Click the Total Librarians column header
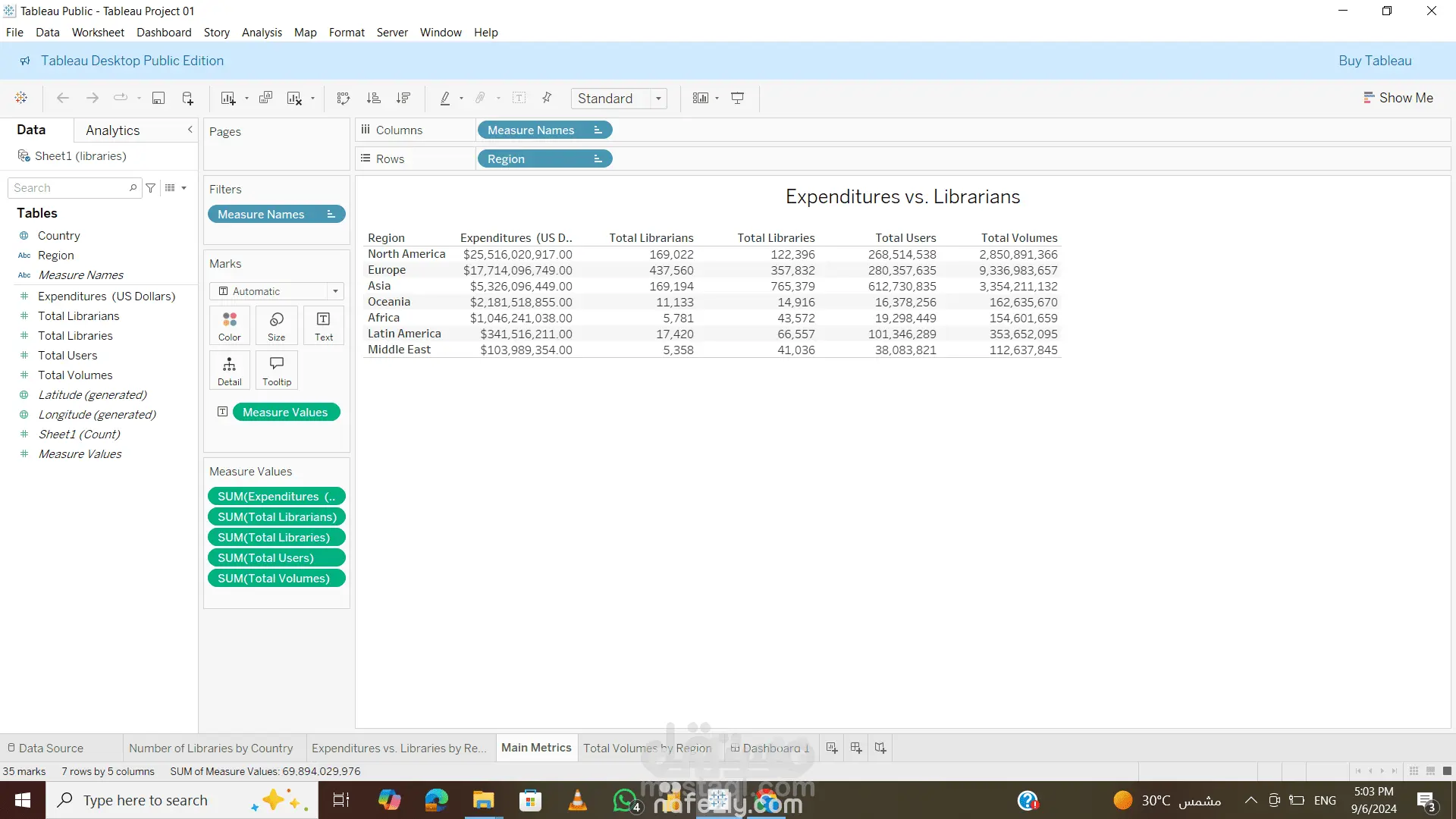The width and height of the screenshot is (1456, 819). (651, 238)
